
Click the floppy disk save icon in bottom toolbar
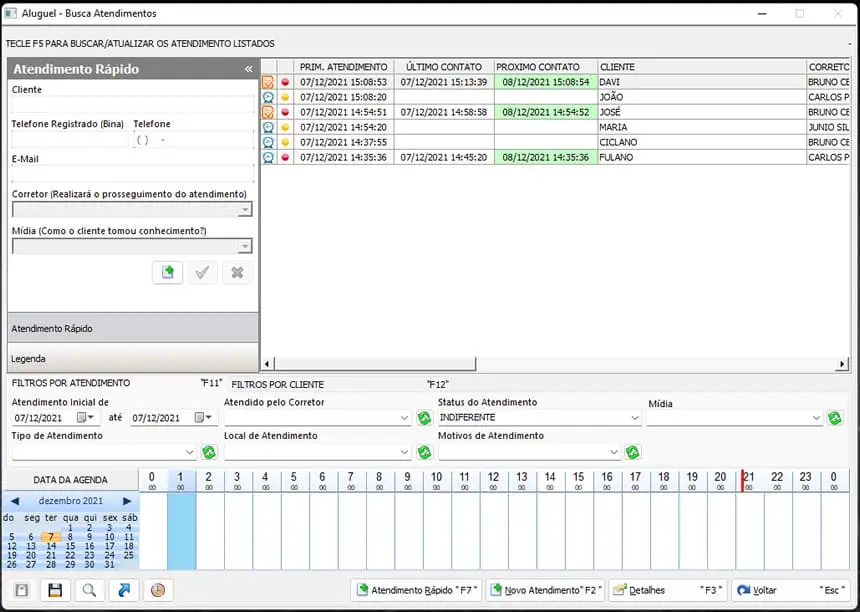coord(56,590)
